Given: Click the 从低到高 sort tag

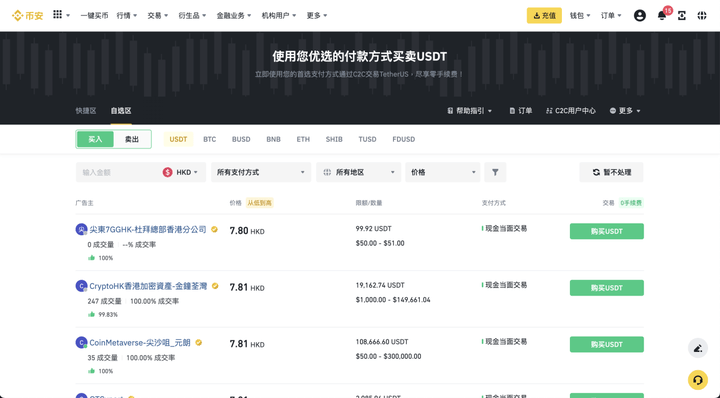Looking at the screenshot, I should click(x=259, y=203).
